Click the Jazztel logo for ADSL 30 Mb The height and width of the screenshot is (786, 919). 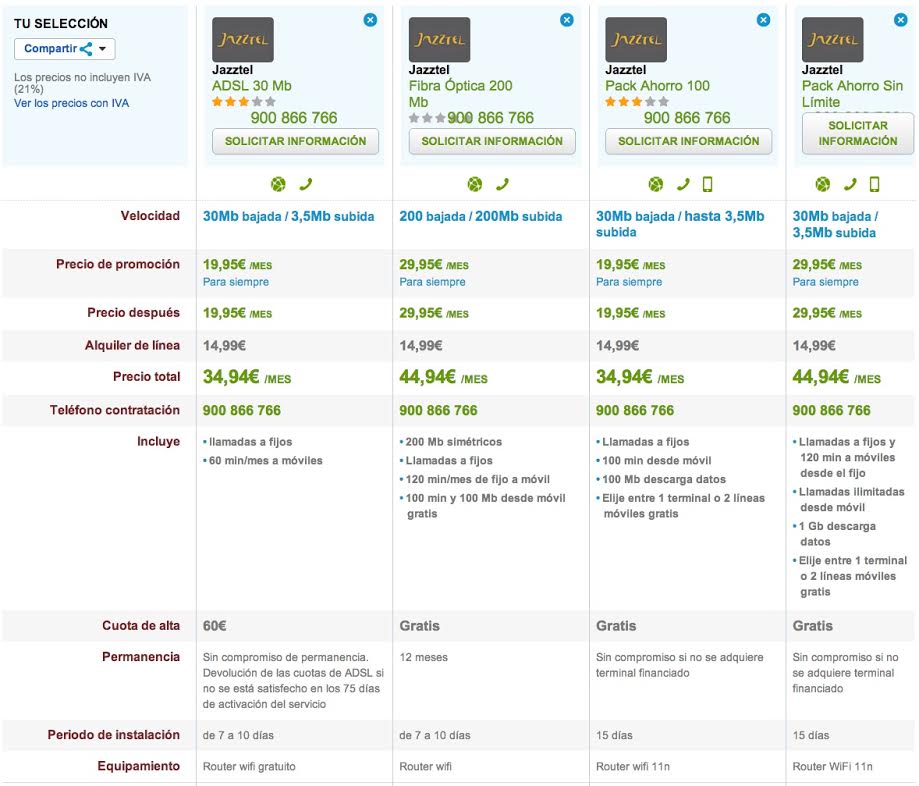243,40
